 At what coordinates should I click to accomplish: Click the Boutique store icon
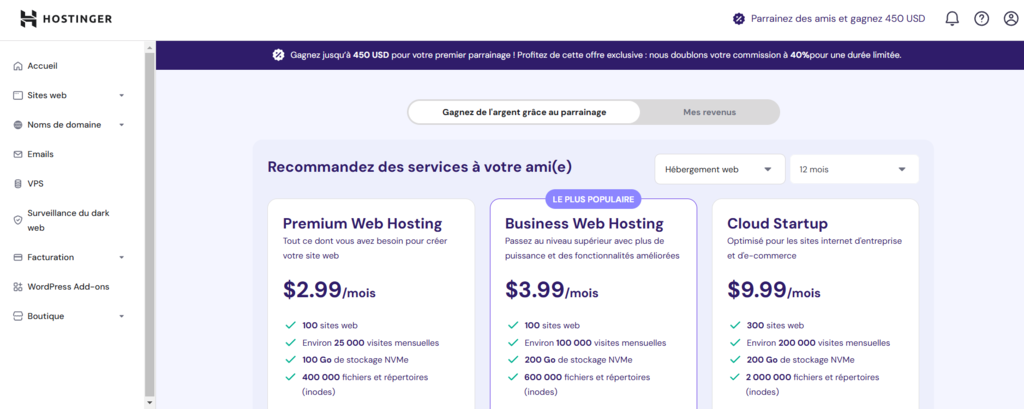click(18, 316)
